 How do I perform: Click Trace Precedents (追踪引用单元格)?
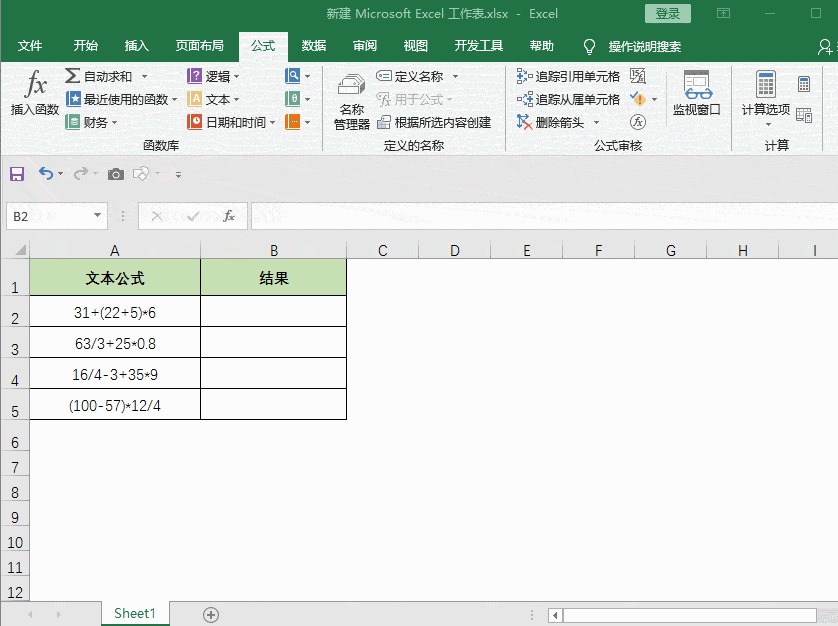(x=568, y=76)
